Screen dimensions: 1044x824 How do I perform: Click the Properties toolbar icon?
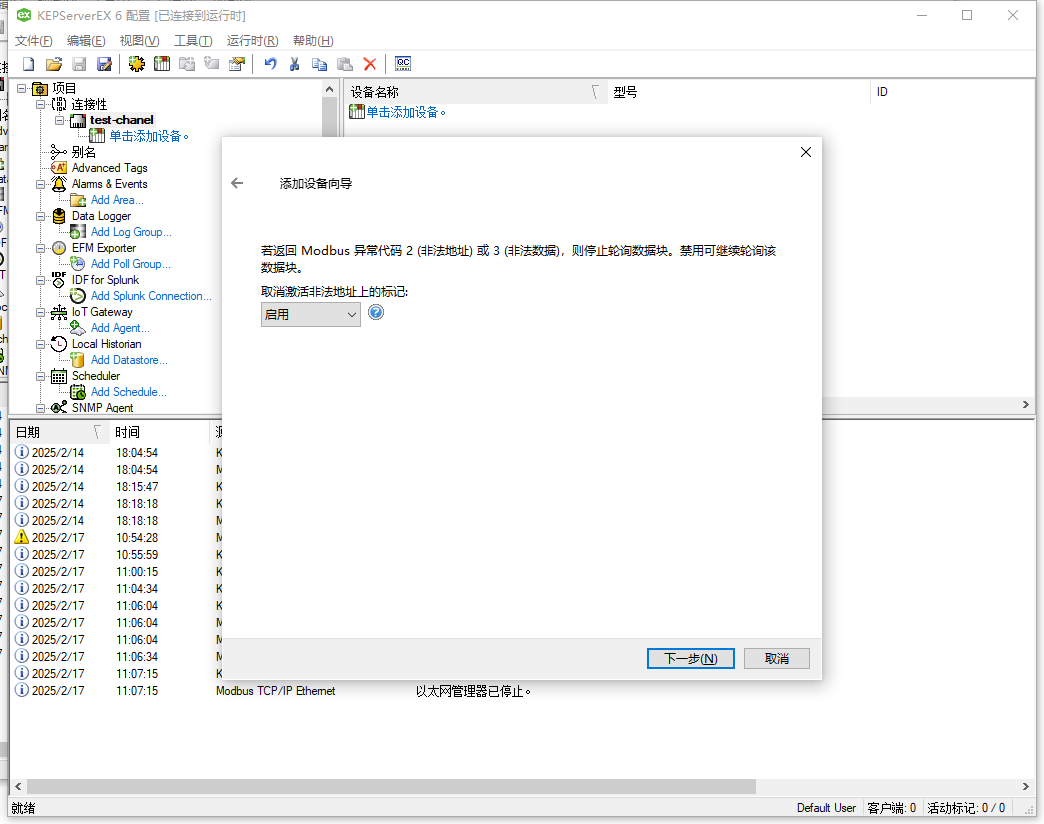236,64
